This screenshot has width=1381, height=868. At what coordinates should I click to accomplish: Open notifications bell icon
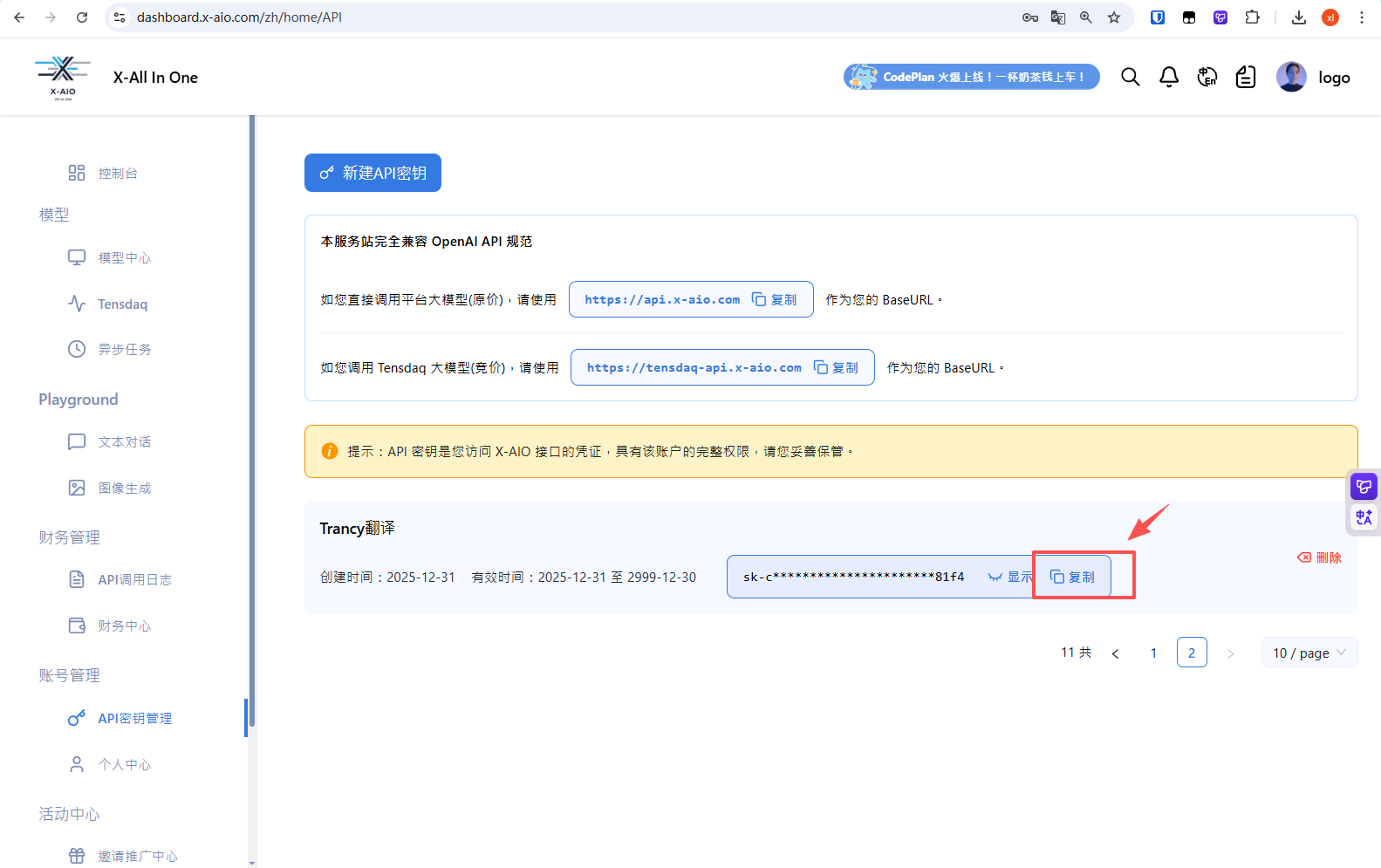[1169, 77]
